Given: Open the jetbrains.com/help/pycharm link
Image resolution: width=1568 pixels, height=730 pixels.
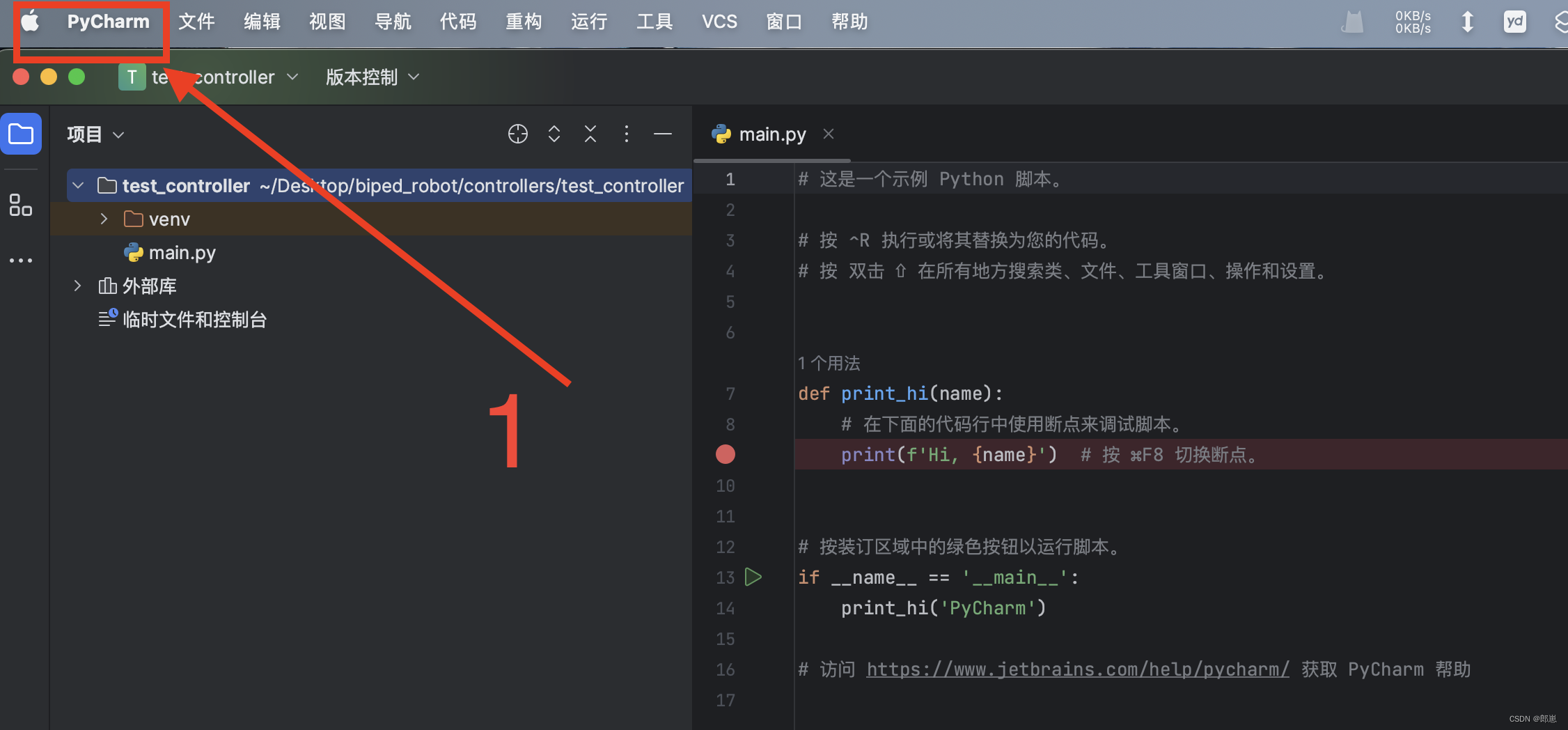Looking at the screenshot, I should pos(1078,669).
